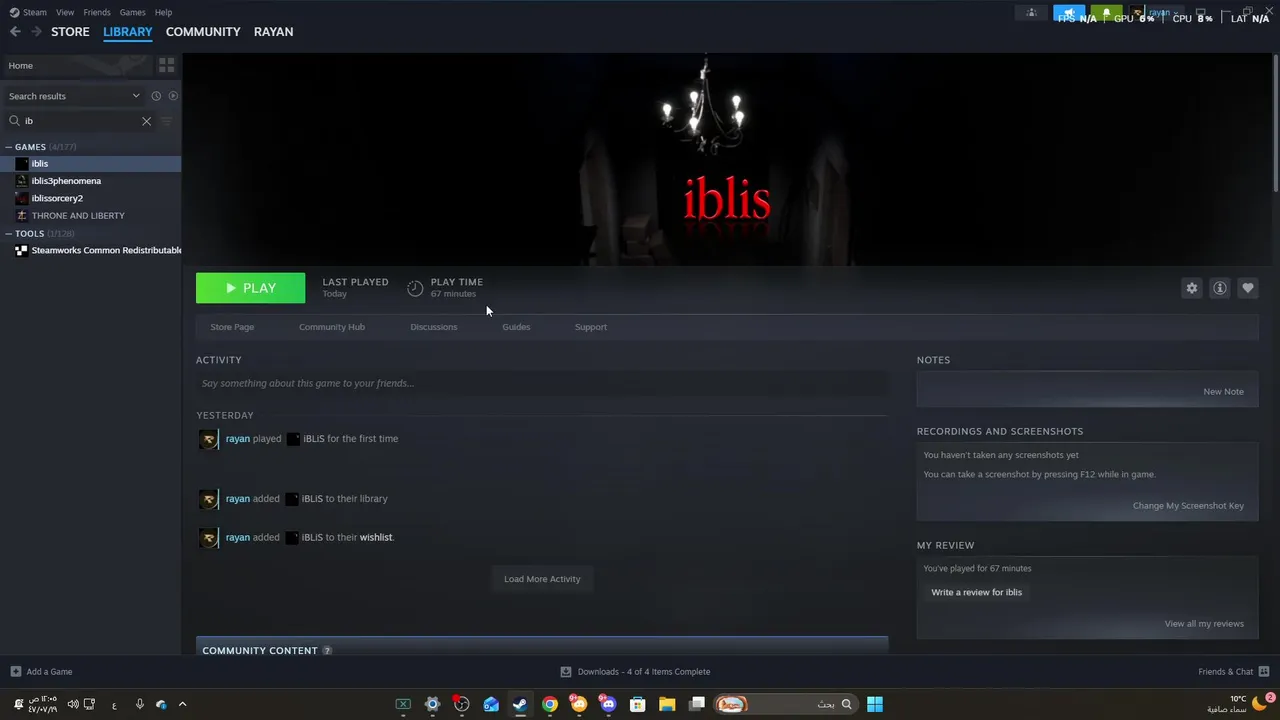Open the Games menu
The image size is (1280, 720).
click(x=132, y=12)
